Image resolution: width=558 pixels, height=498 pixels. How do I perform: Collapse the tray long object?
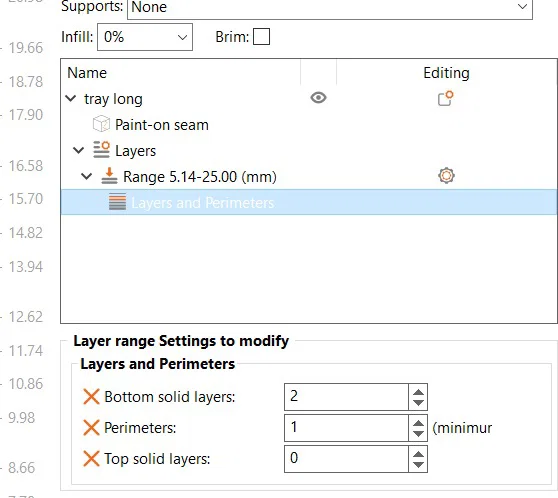coord(71,98)
